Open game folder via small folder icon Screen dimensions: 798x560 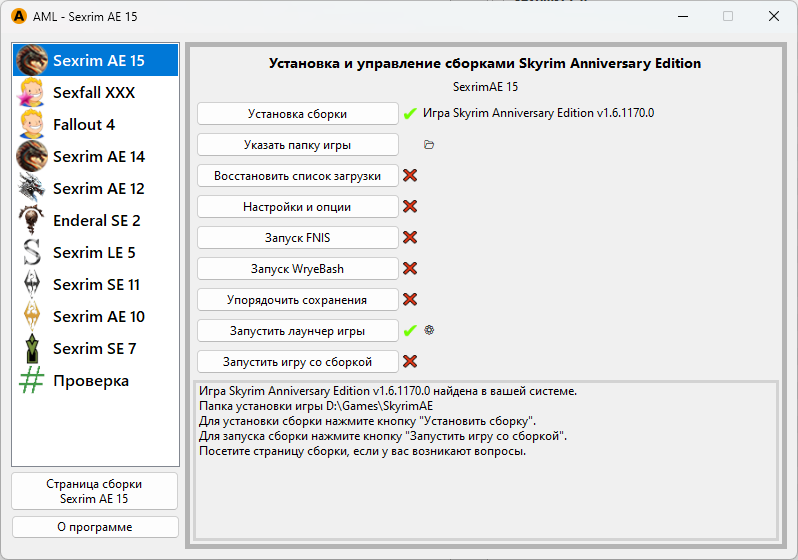(429, 145)
